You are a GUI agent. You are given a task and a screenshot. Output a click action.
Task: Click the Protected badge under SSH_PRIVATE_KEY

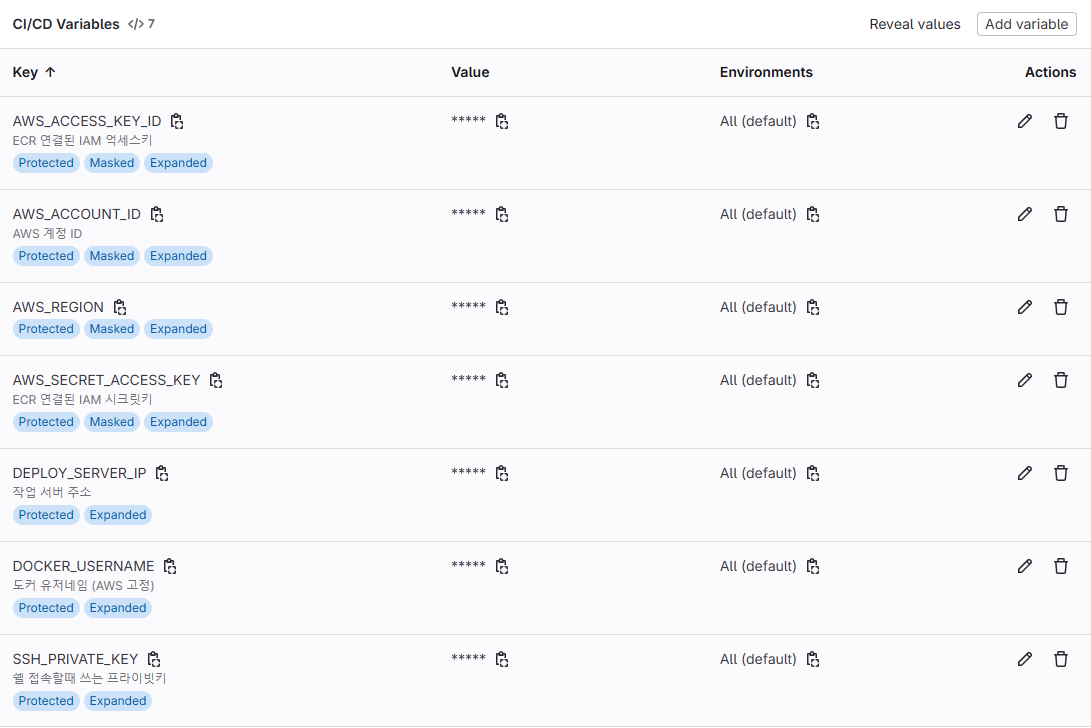point(46,701)
